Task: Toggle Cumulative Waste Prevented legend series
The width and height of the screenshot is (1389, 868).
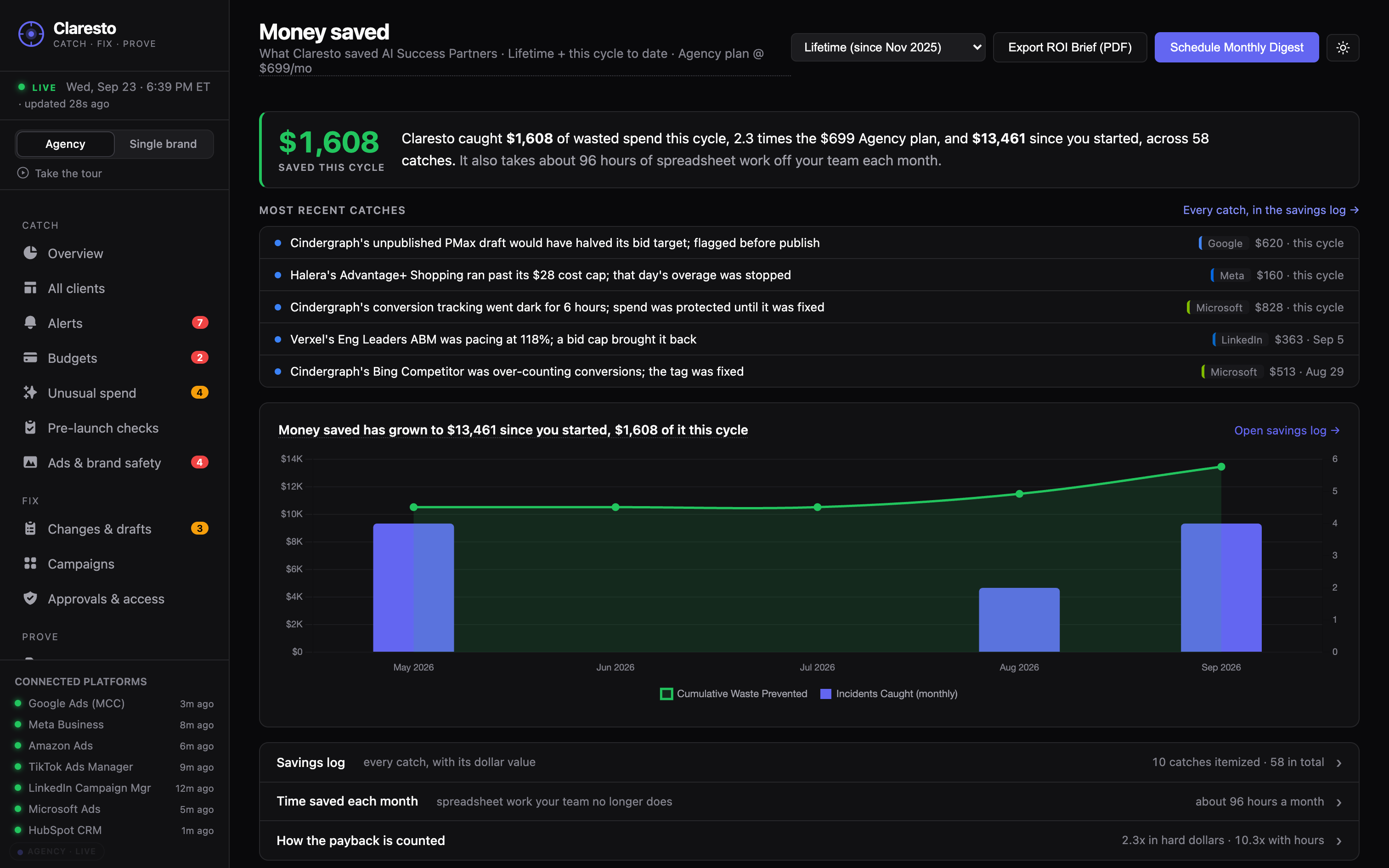Action: coord(734,693)
